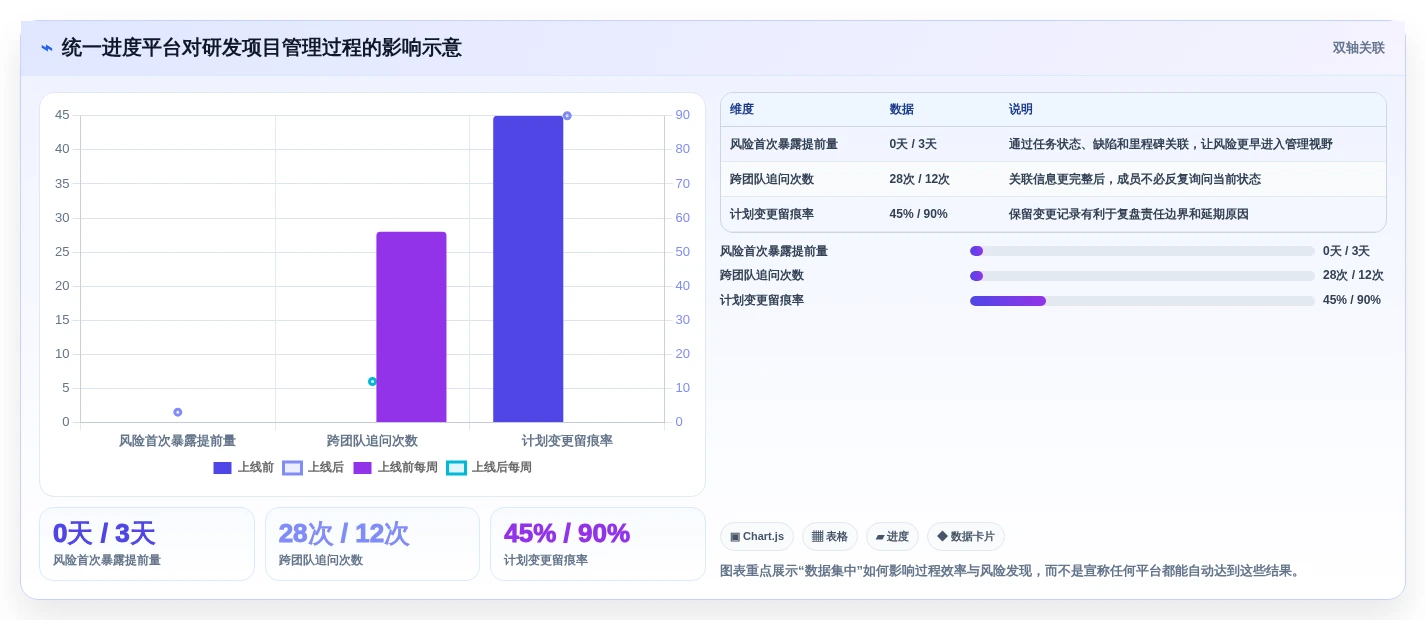Image resolution: width=1426 pixels, height=620 pixels.
Task: Click table value 0天 / 3天
Action: (913, 145)
